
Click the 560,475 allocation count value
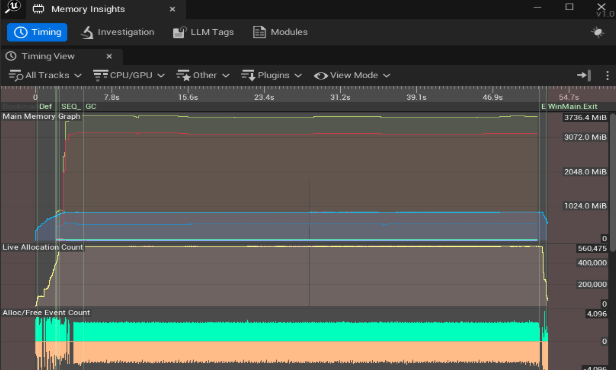(592, 248)
